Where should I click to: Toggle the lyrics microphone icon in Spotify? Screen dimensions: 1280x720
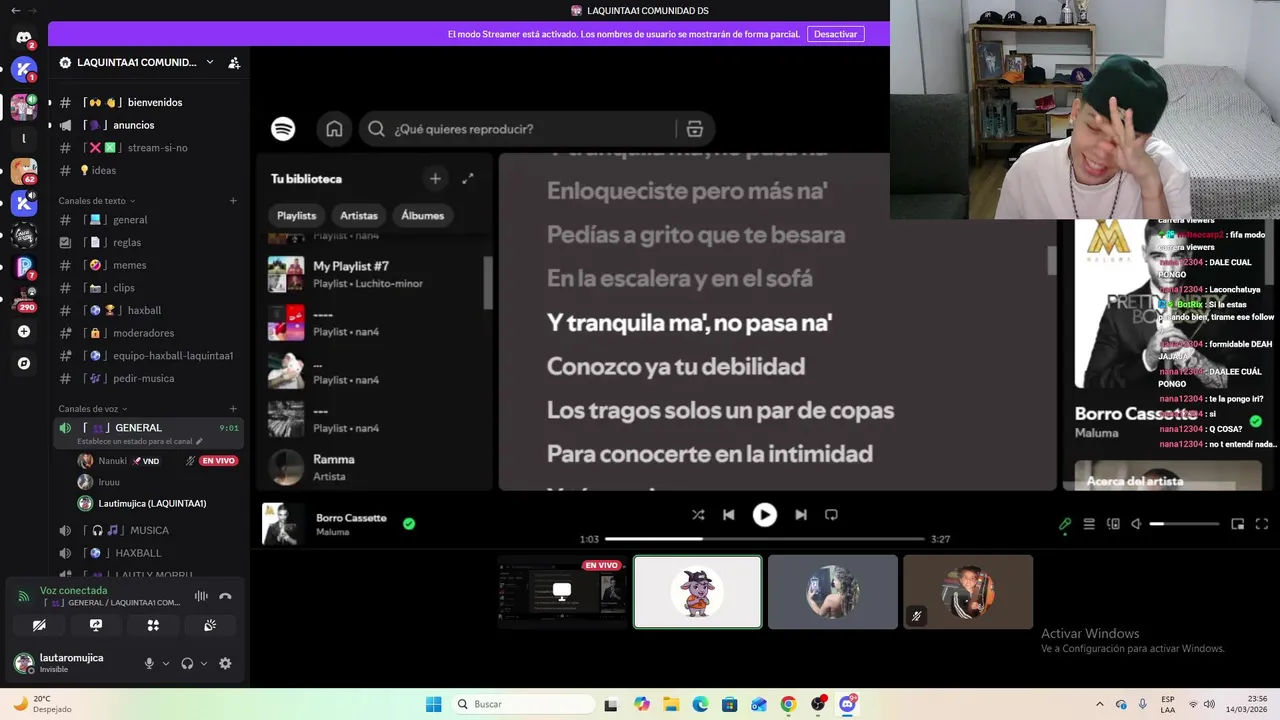coord(1065,524)
